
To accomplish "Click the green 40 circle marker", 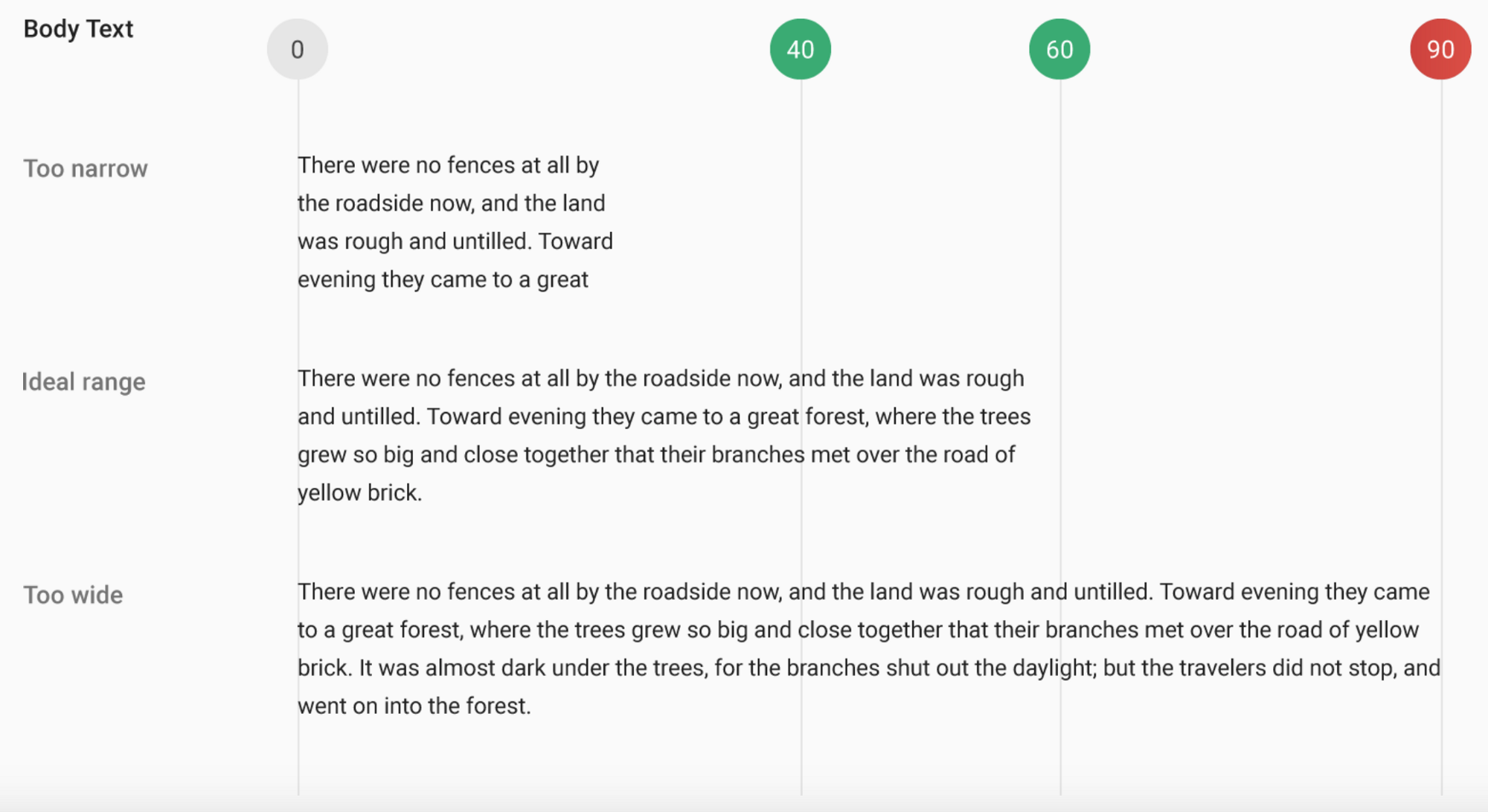I will pos(801,49).
